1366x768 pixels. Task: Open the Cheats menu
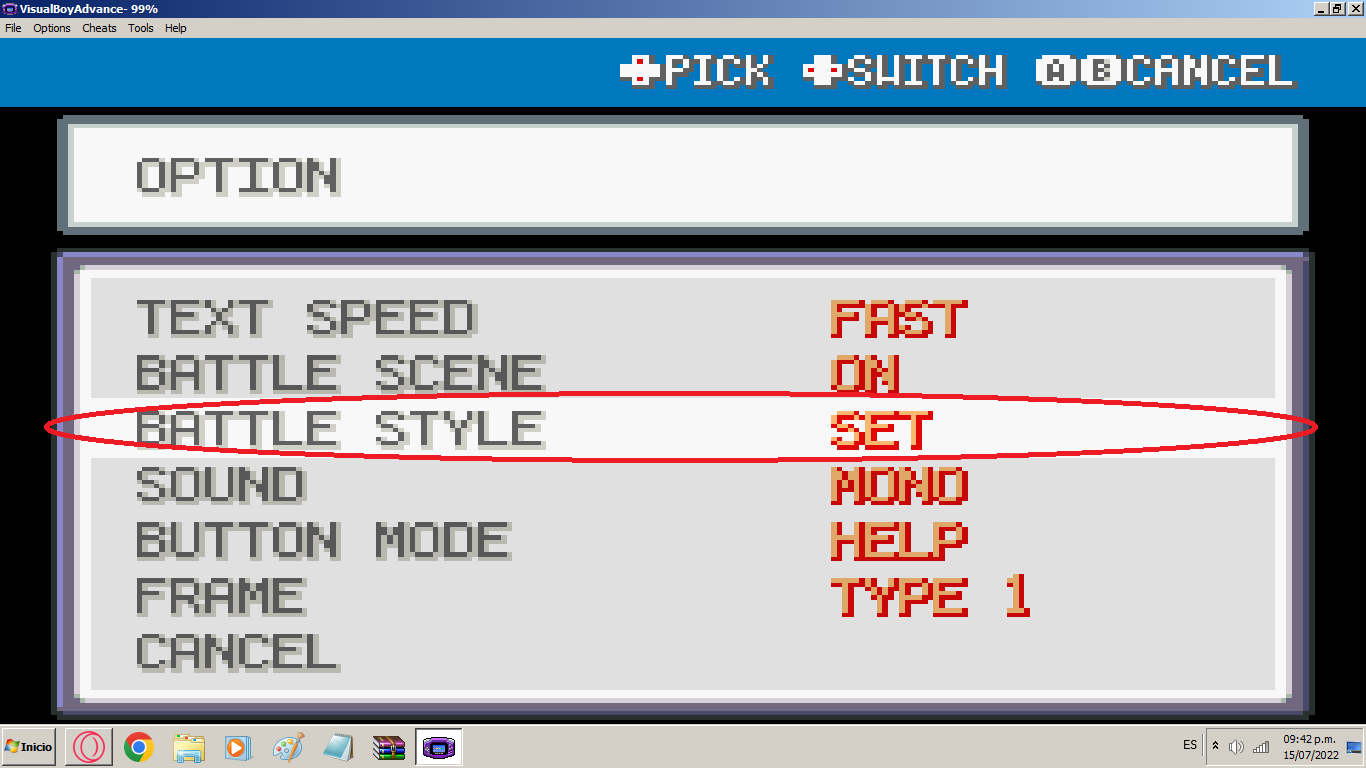point(99,28)
